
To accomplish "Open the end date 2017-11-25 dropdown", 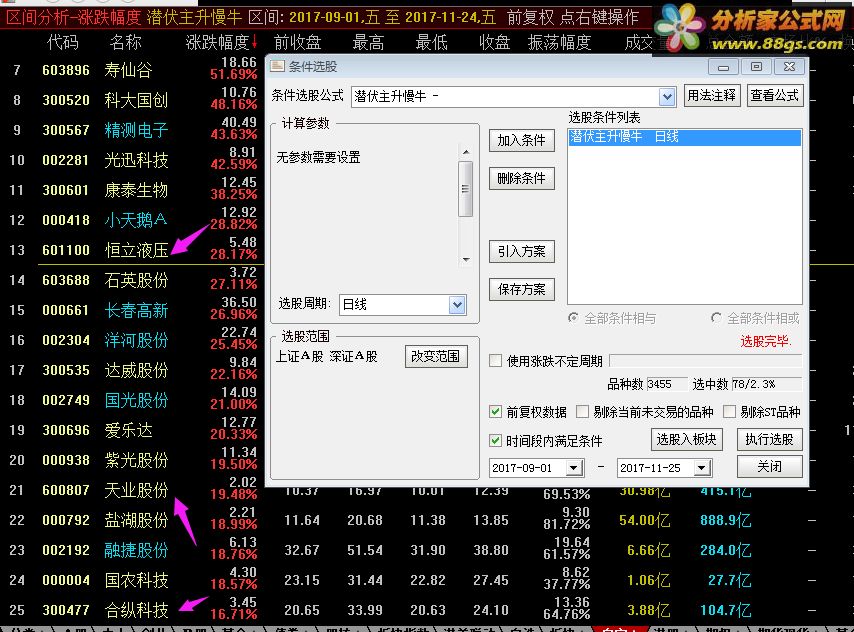I will coord(702,468).
